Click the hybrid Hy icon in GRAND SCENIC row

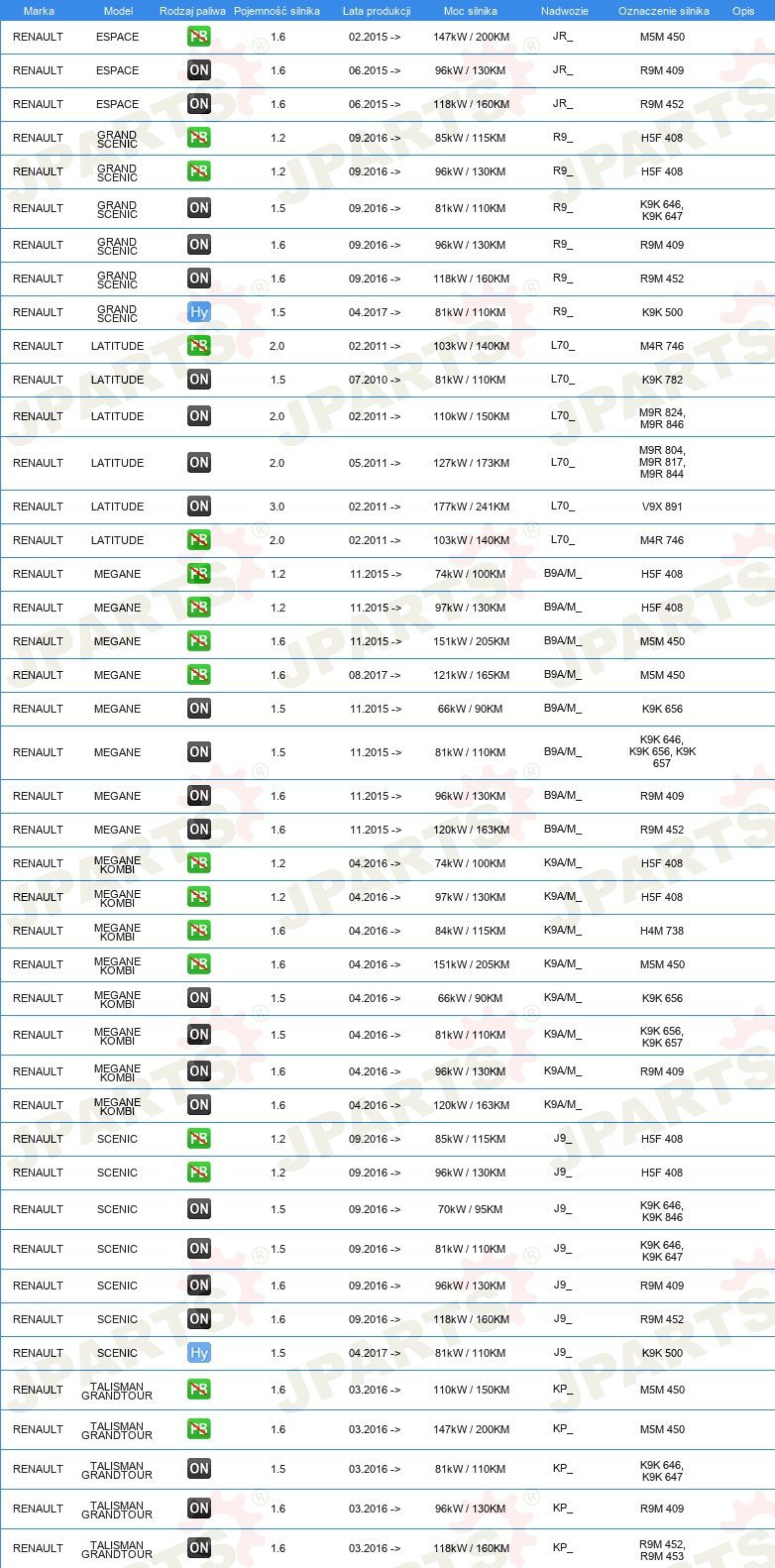pos(199,312)
